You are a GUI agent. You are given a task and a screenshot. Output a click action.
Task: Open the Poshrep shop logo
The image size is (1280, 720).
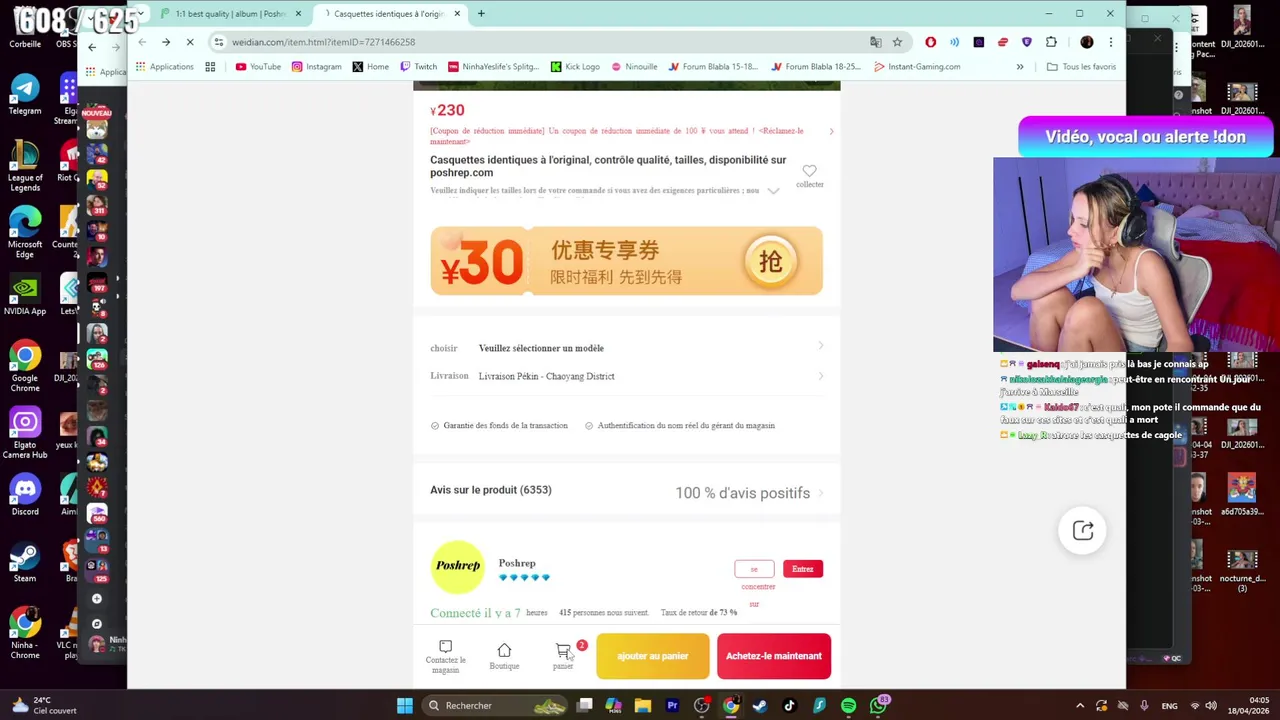tap(457, 566)
